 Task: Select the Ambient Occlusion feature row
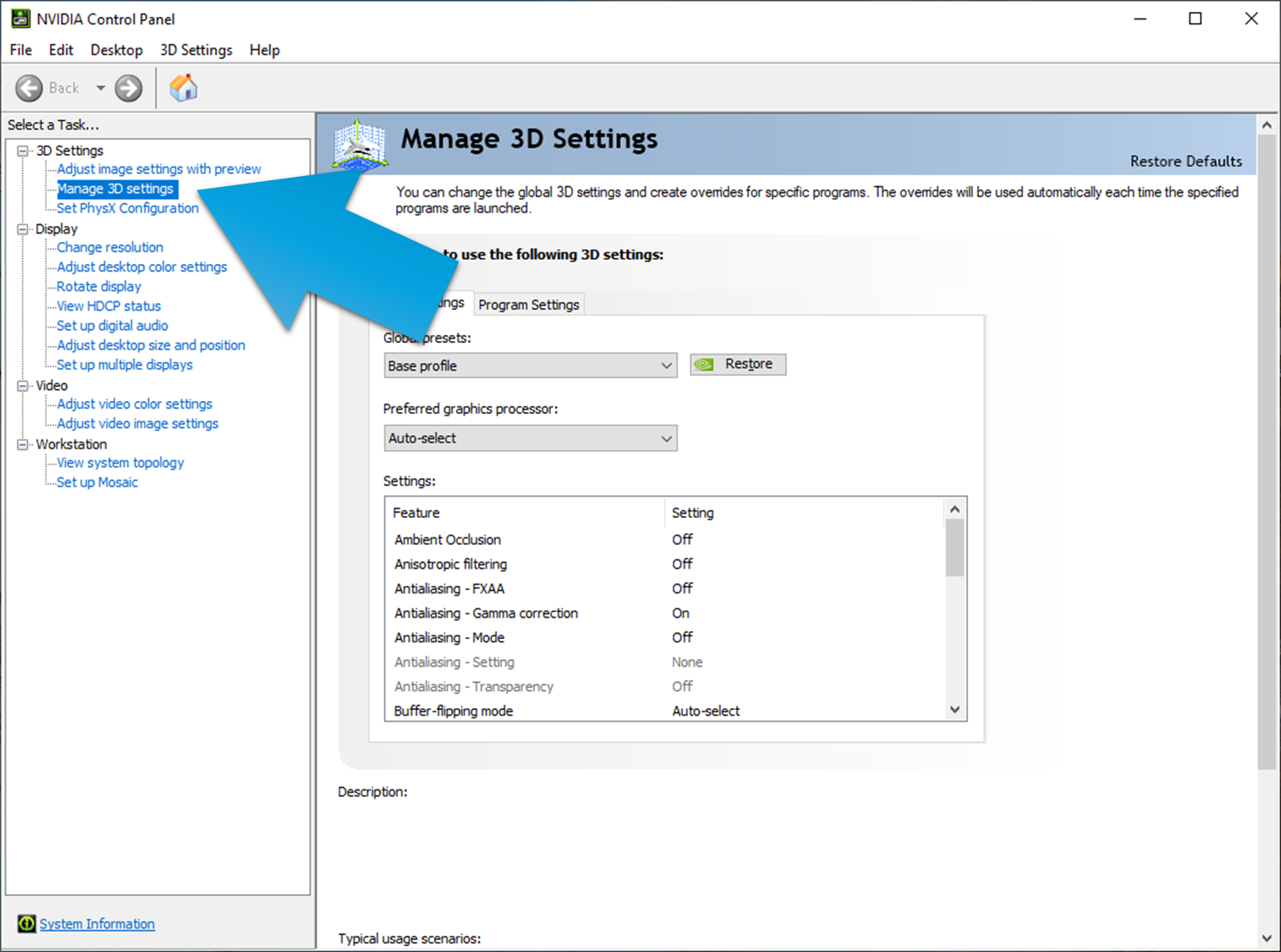665,540
